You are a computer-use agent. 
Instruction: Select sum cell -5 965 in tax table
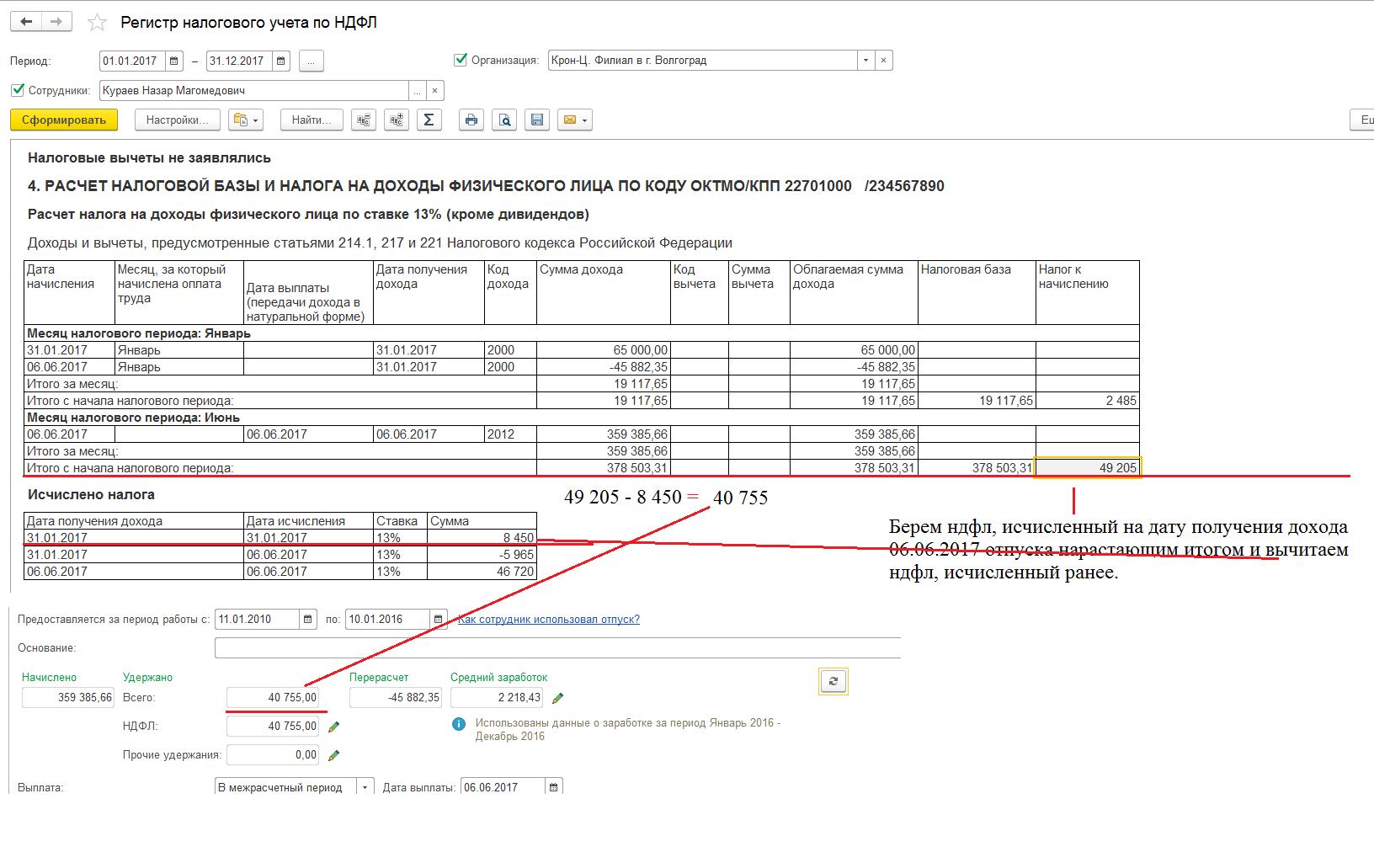pyautogui.click(x=482, y=555)
